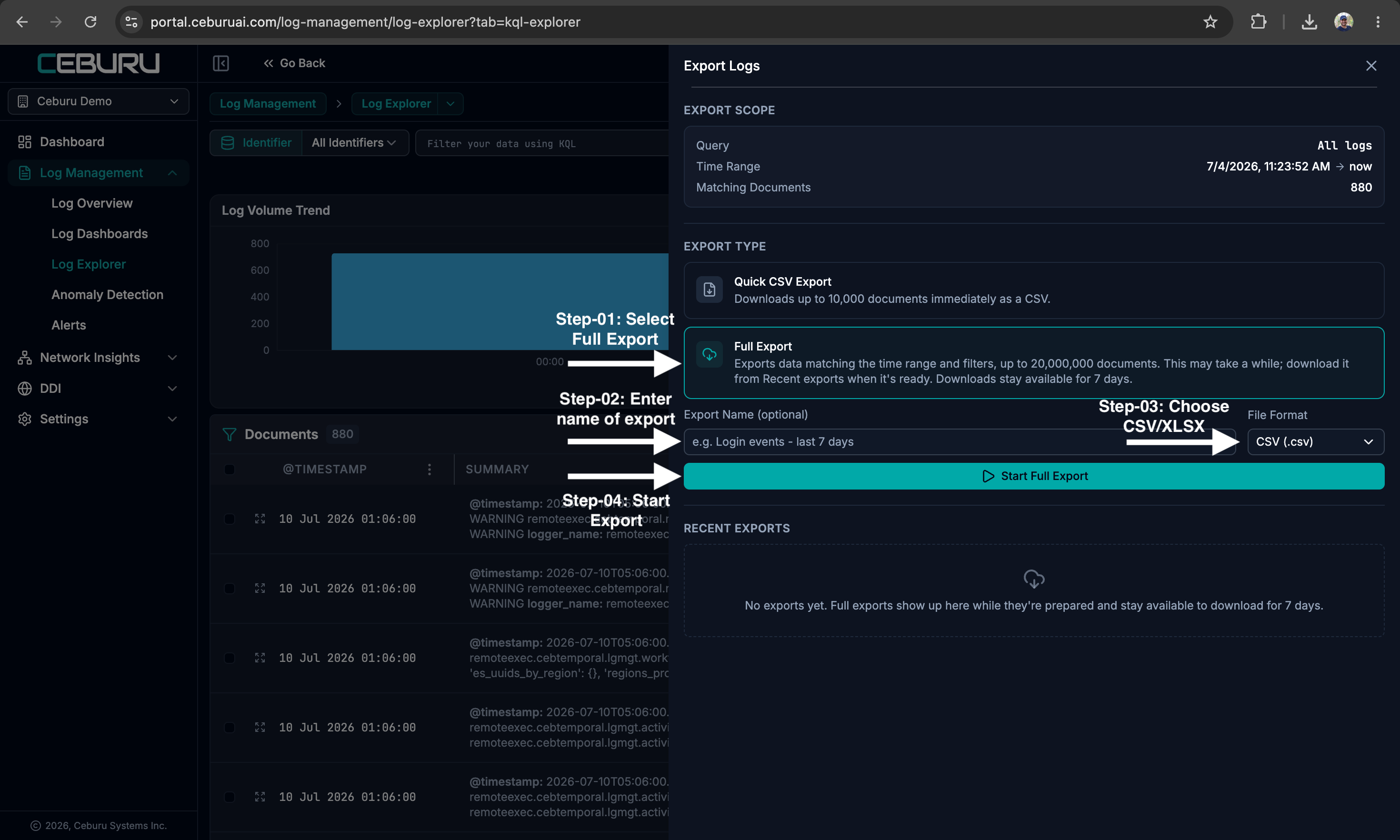This screenshot has height=840, width=1400.
Task: Reload the page with the refresh icon
Action: point(90,22)
